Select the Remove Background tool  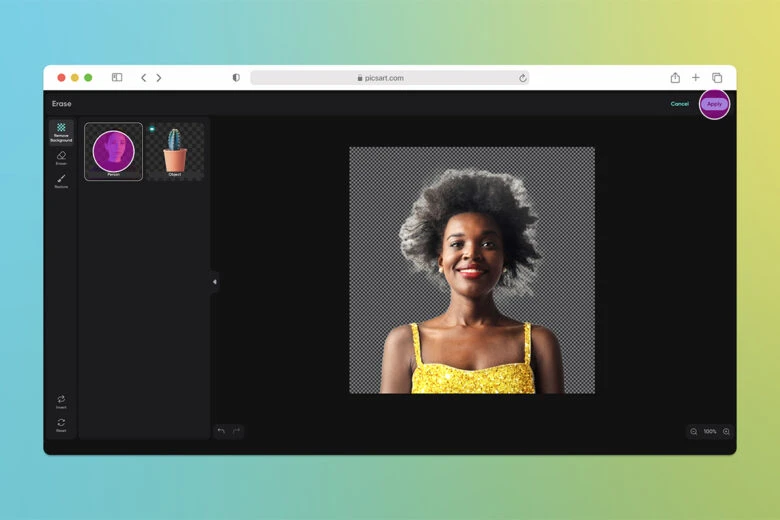click(x=61, y=132)
